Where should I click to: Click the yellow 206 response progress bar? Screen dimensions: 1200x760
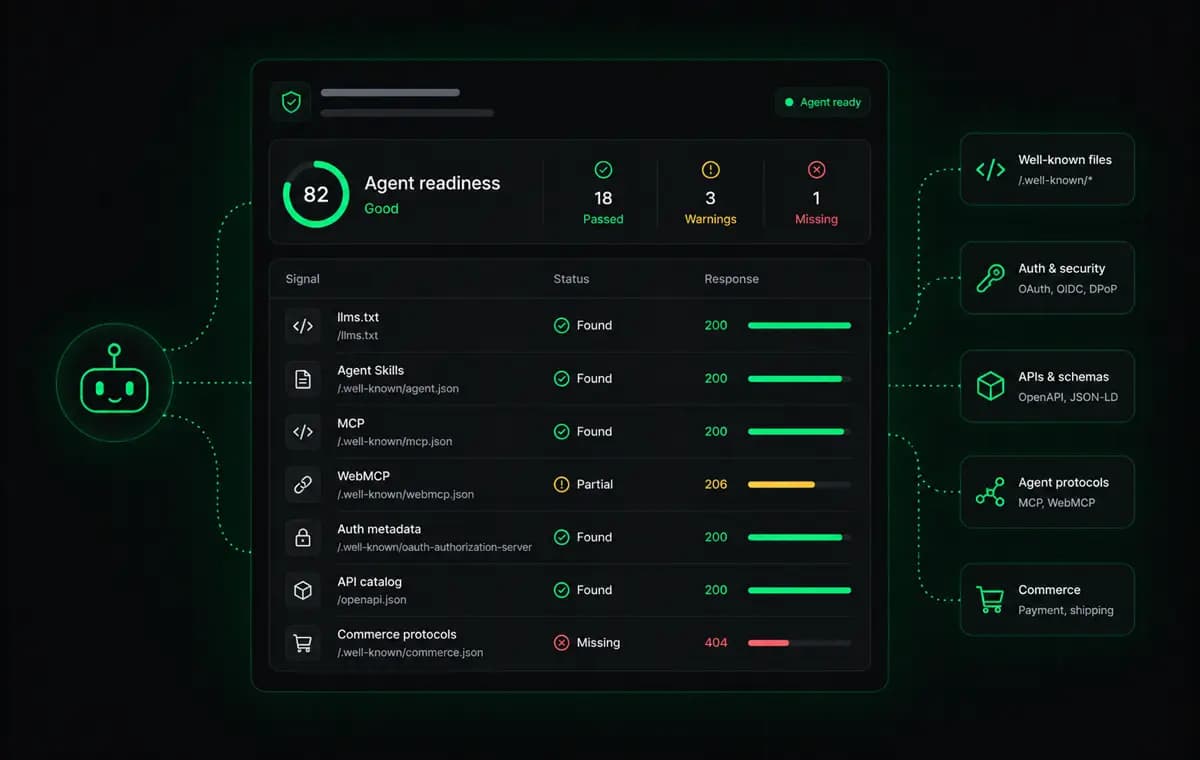click(799, 484)
